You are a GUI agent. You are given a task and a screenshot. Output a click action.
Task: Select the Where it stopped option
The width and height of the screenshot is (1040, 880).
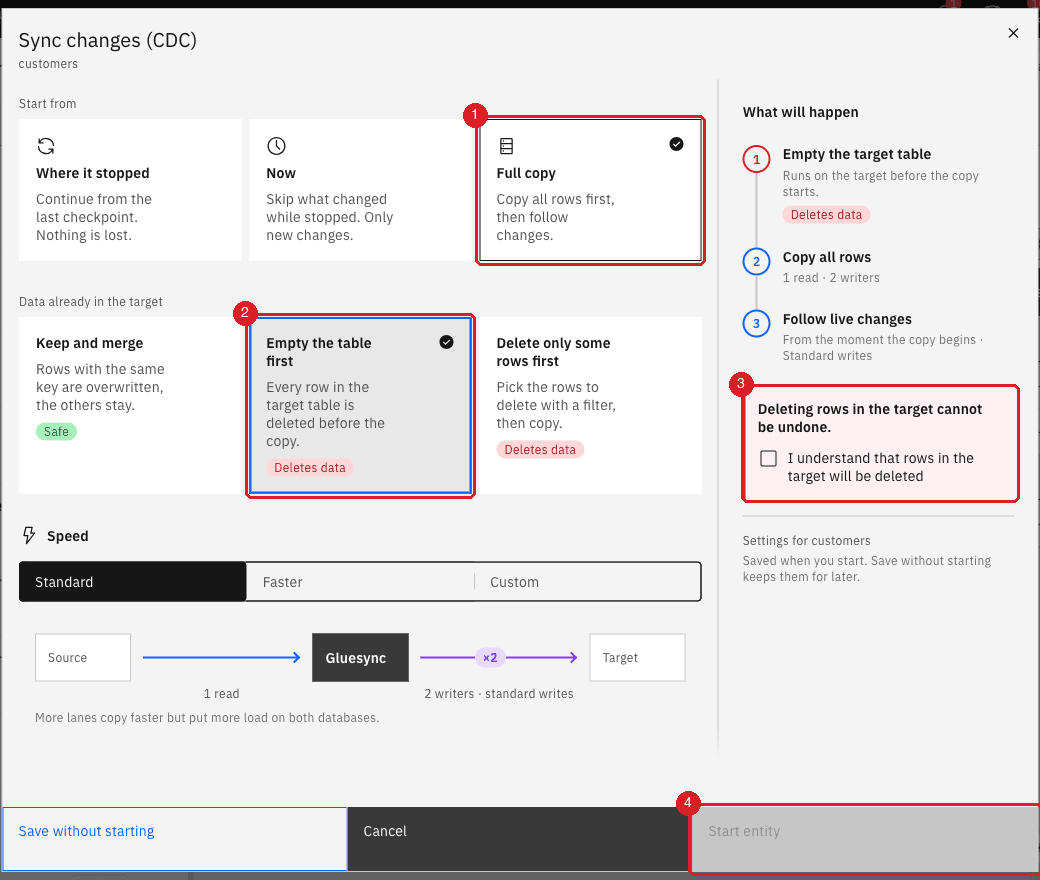click(130, 190)
